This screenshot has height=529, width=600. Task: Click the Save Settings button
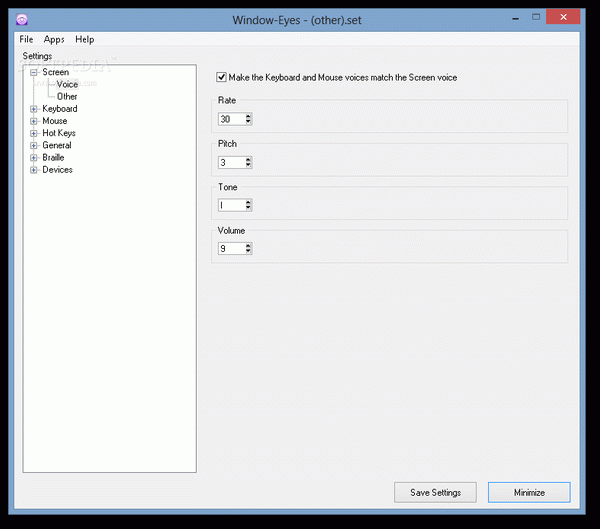[x=435, y=492]
